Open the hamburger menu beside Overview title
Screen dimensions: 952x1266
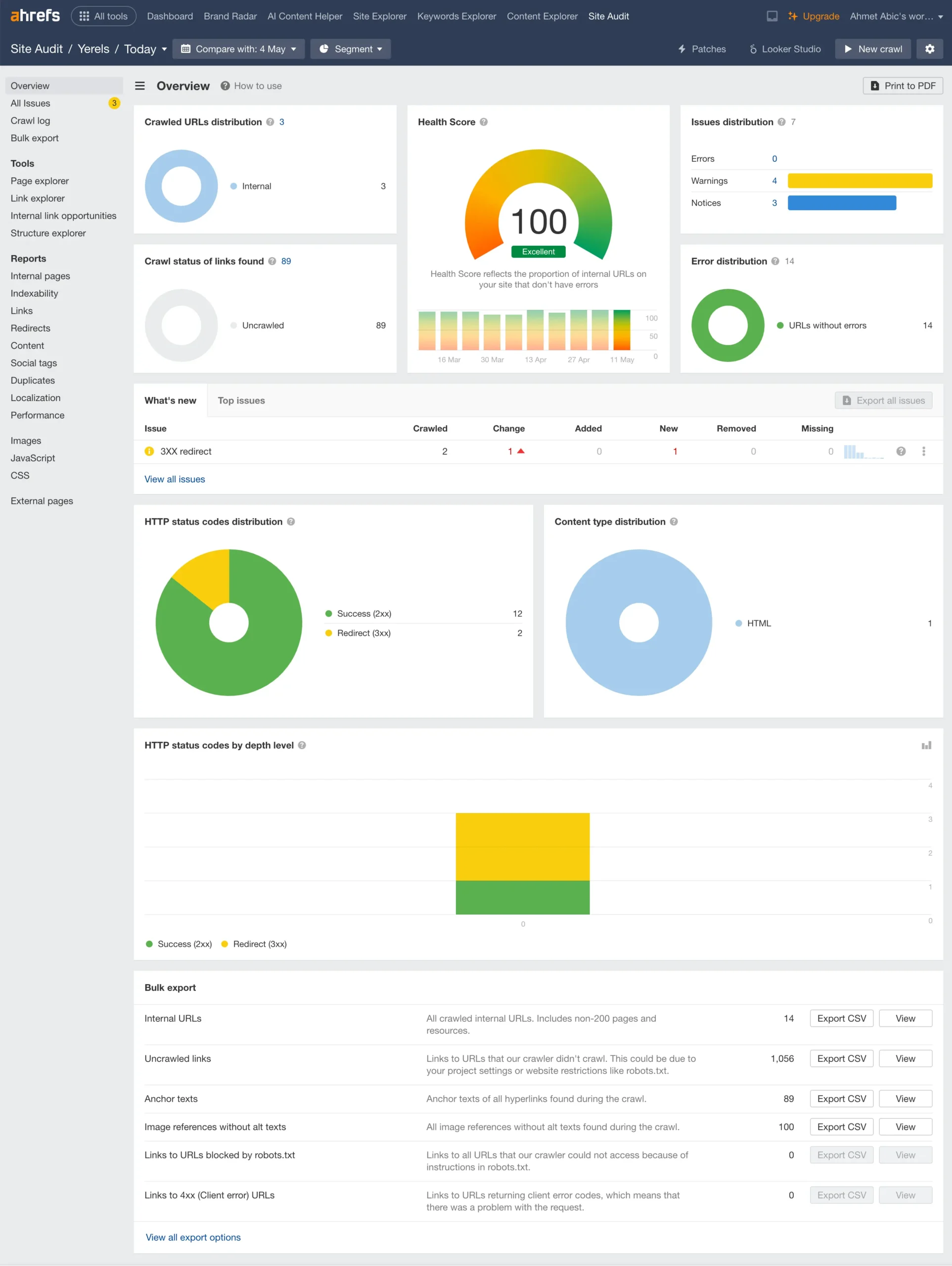(x=139, y=86)
